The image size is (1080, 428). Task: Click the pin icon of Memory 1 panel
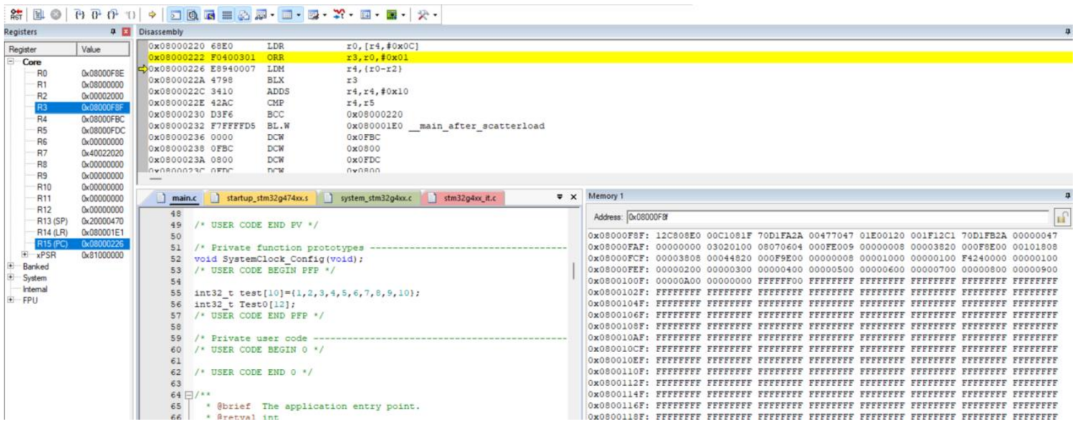(x=1069, y=196)
